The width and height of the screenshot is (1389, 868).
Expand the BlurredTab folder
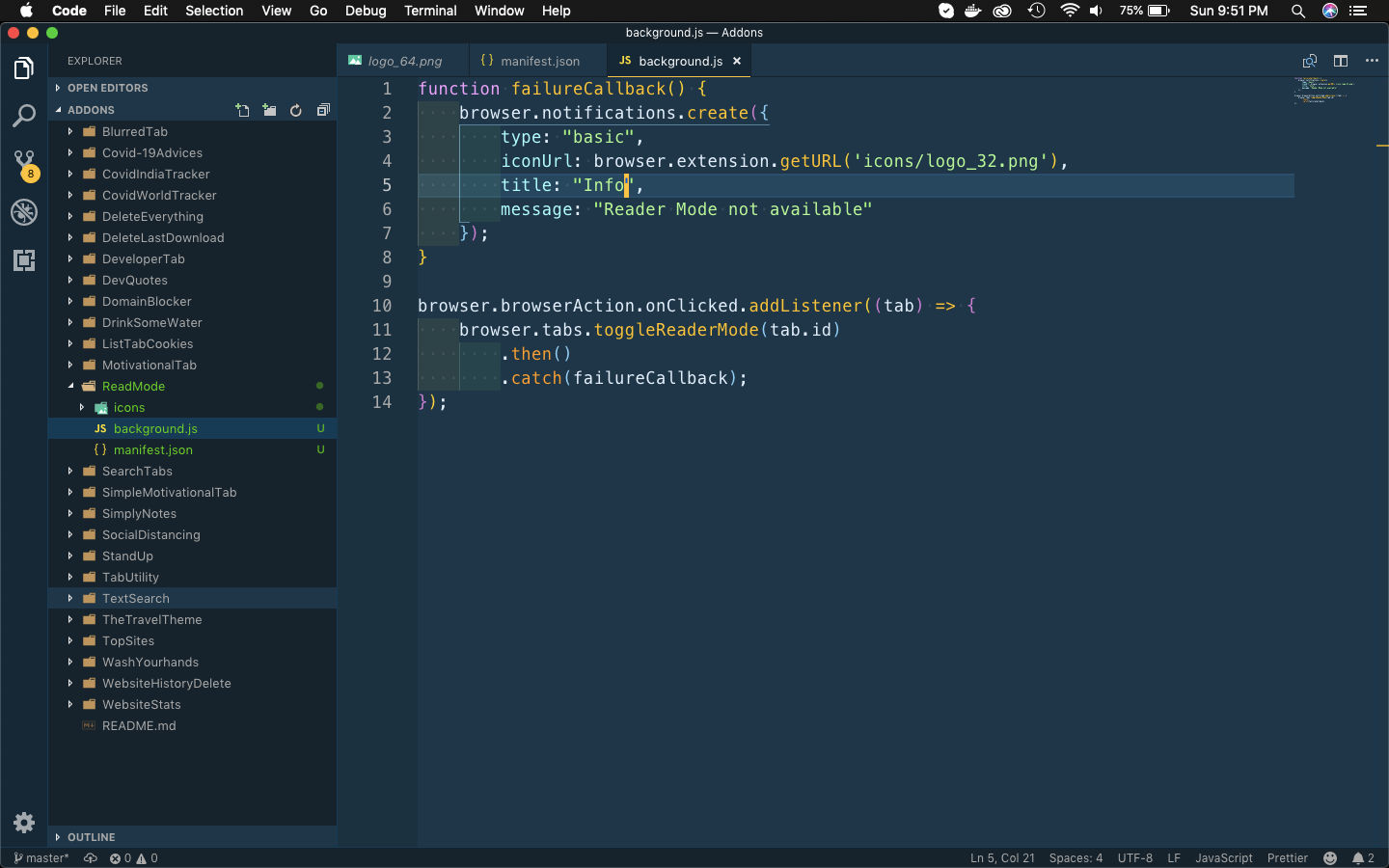(193, 131)
